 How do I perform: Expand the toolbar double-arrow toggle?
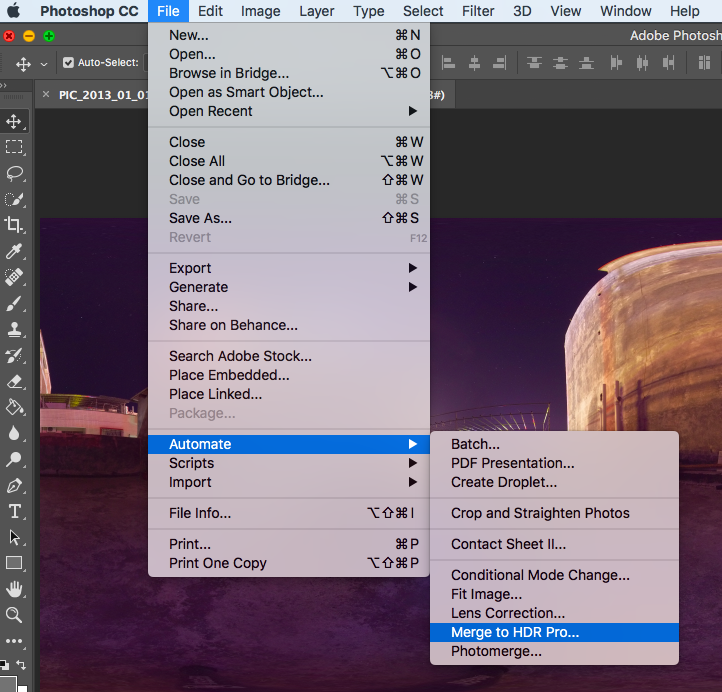[x=4, y=85]
